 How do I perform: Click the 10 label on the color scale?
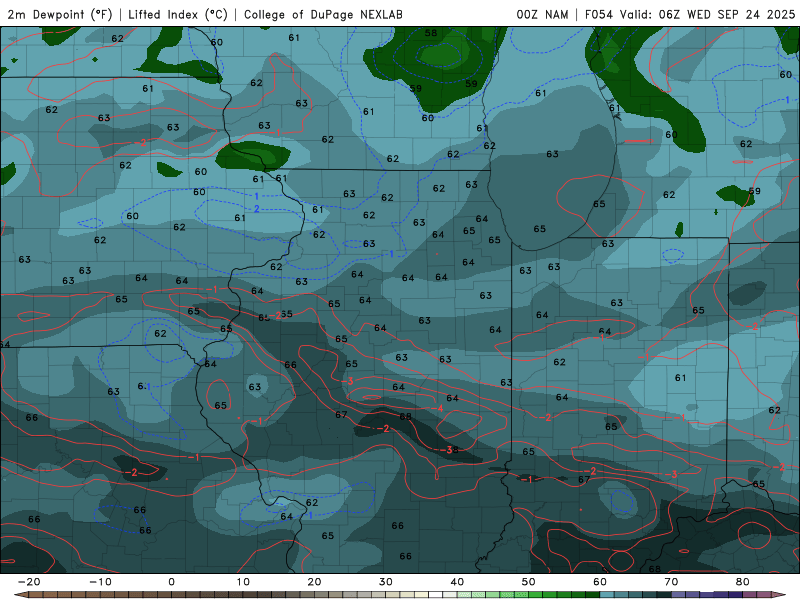(243, 582)
